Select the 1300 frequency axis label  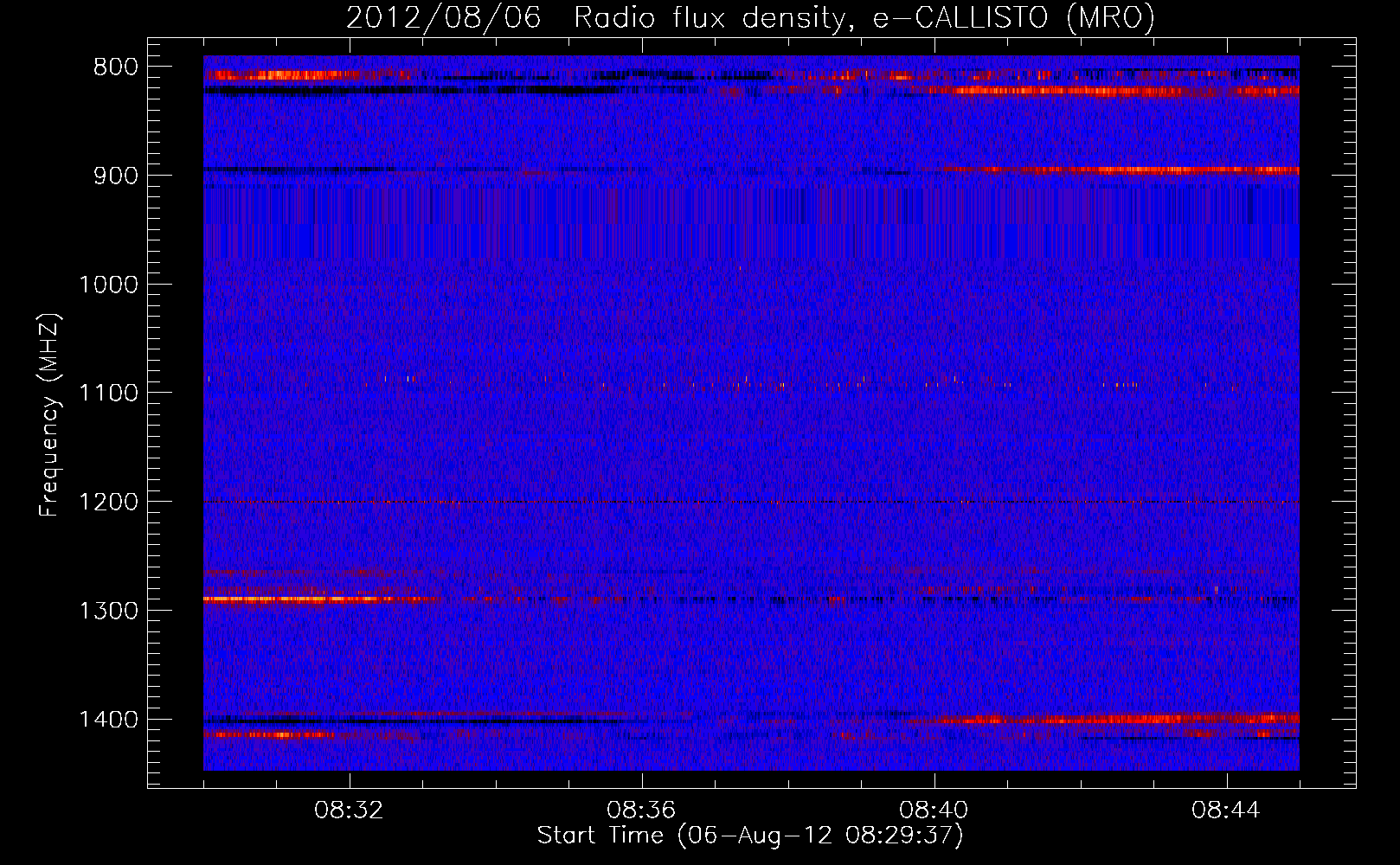coord(108,611)
